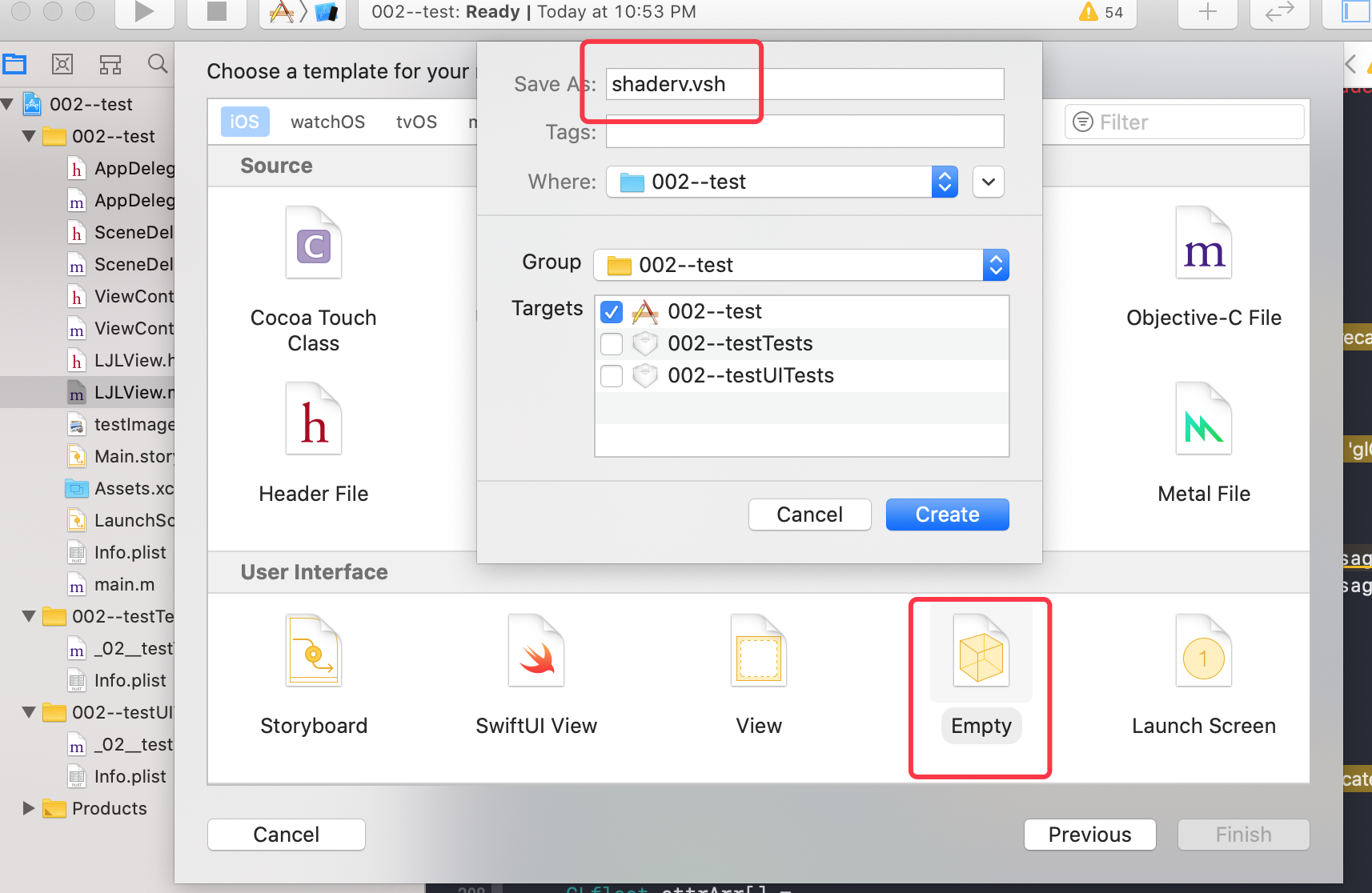Select LaunchScreen file in the navigator

point(87,520)
